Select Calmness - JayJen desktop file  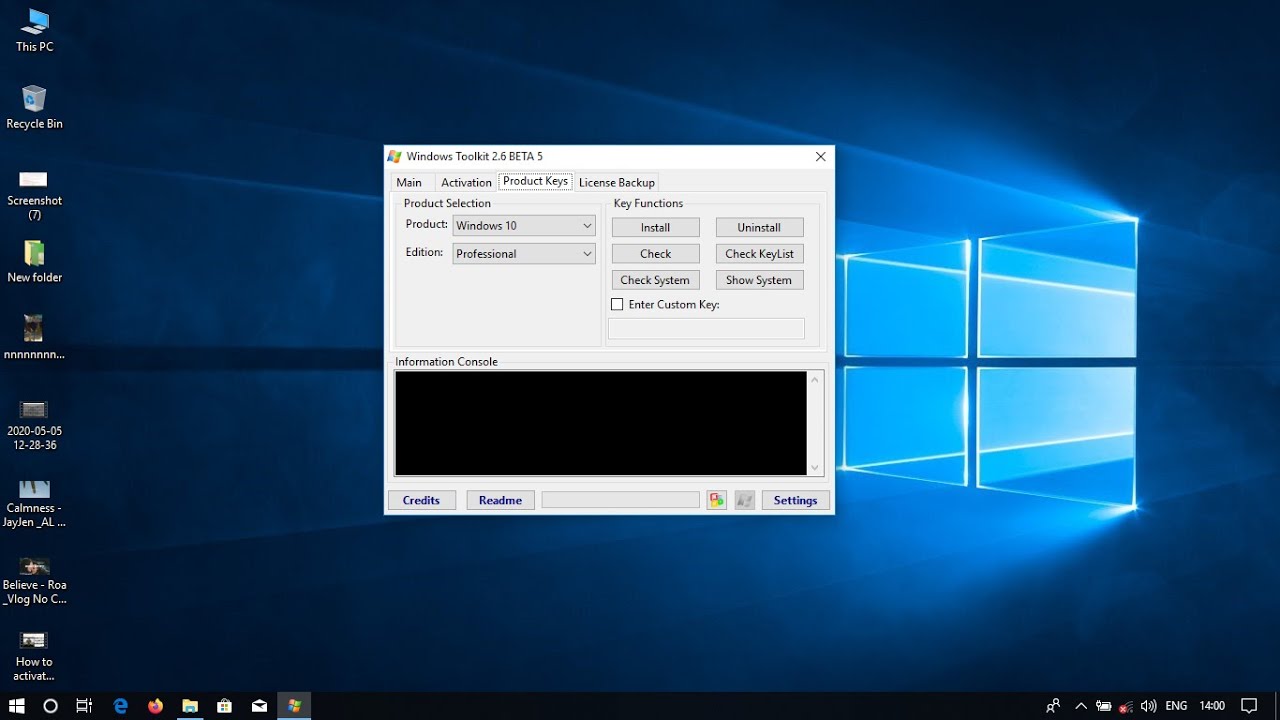34,503
